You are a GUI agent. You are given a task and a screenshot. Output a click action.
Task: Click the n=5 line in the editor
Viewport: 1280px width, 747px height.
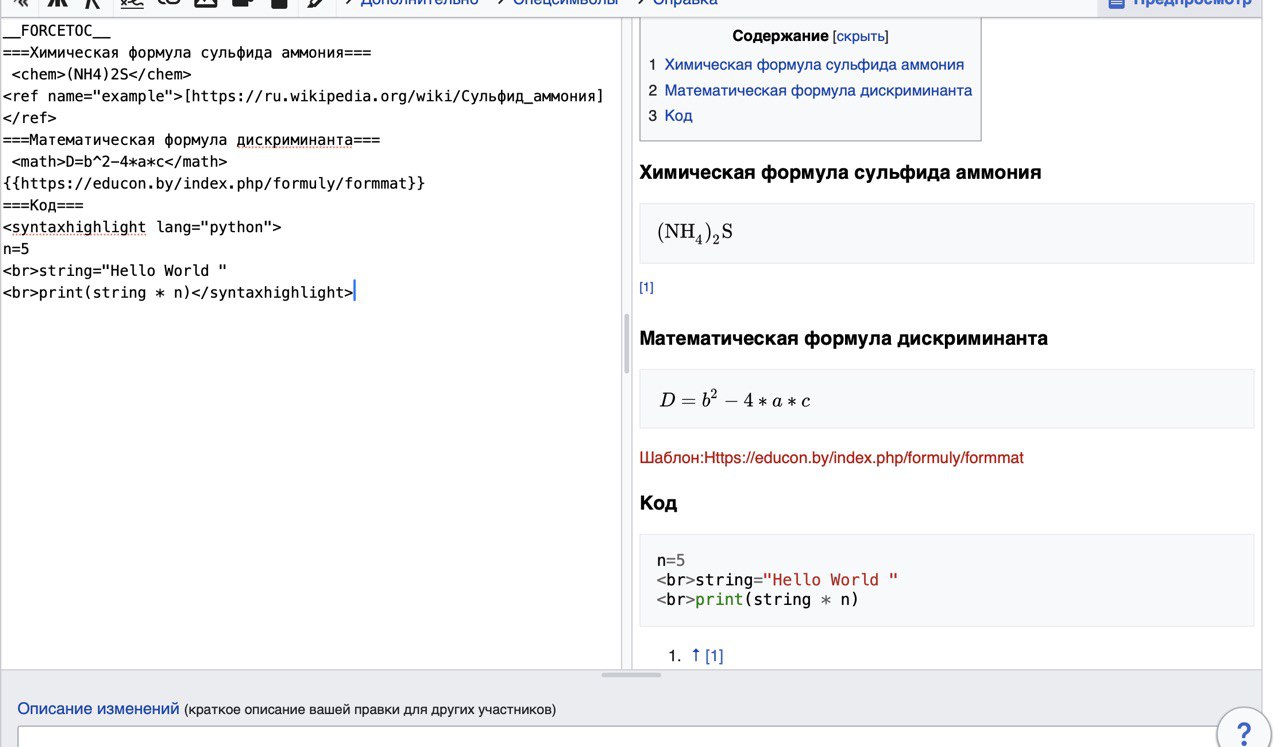(16, 249)
